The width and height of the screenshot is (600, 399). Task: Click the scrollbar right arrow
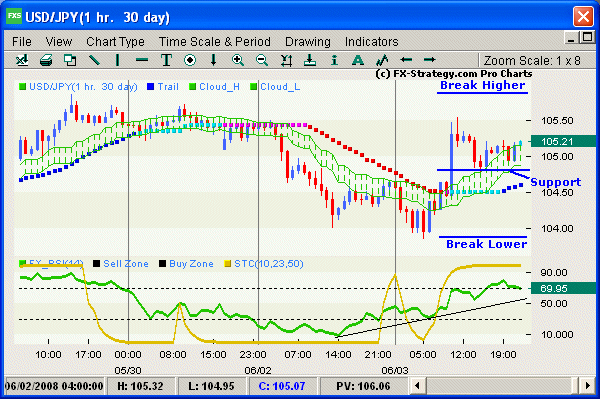587,385
